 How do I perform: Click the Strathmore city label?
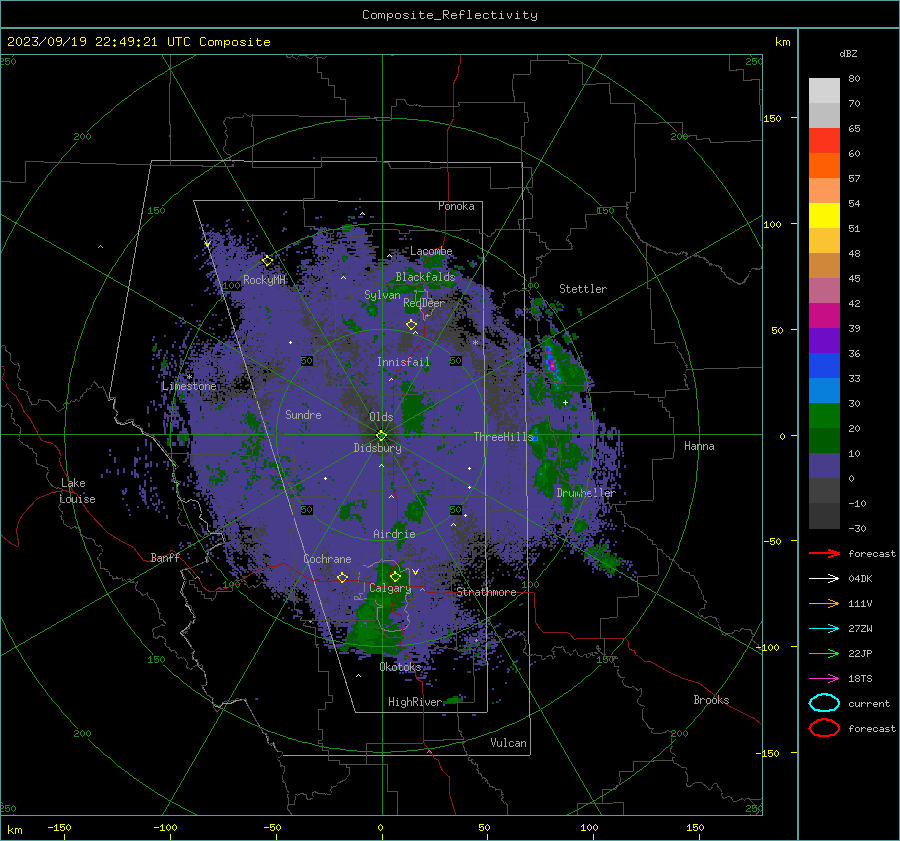486,592
